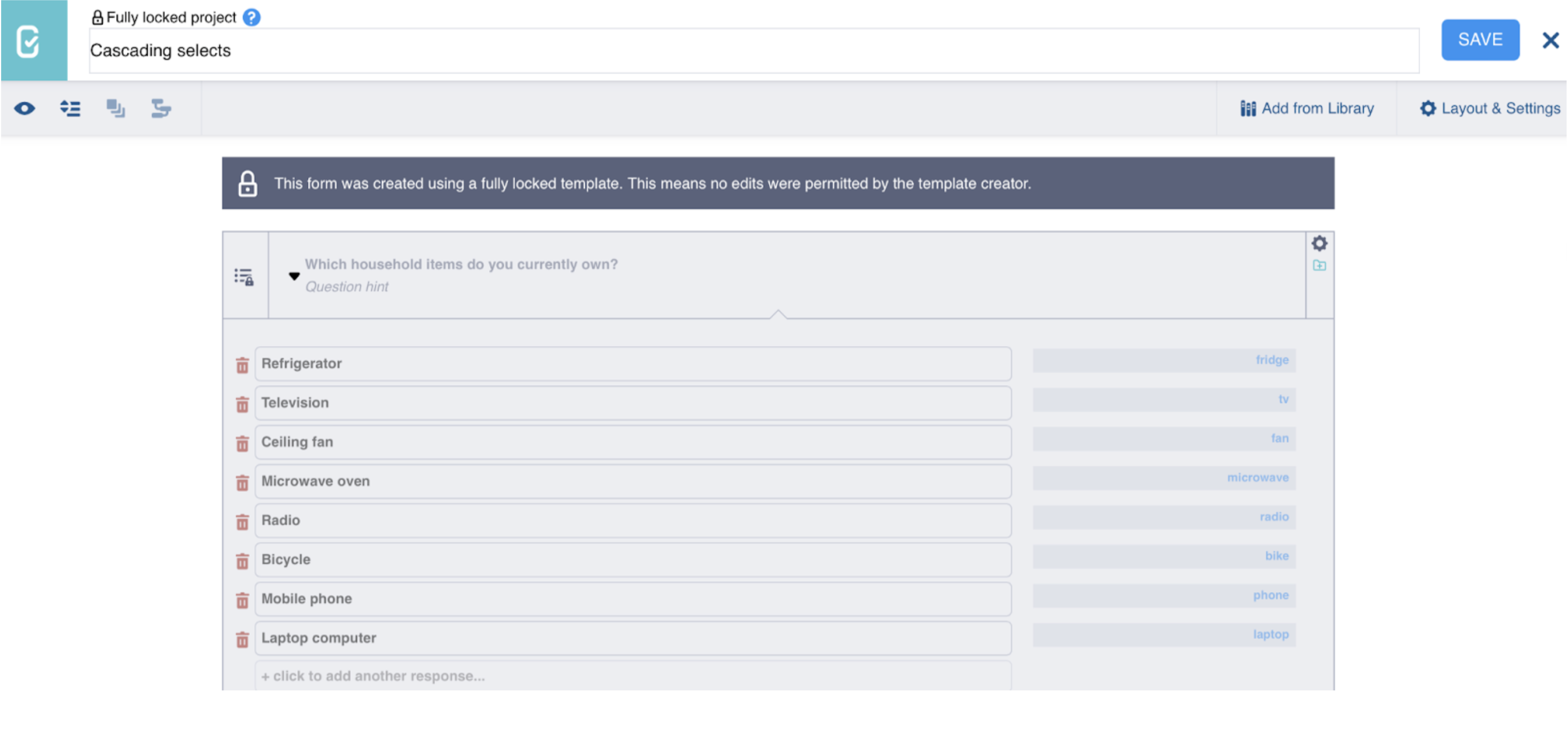Delete the Laptop computer response option
The width and height of the screenshot is (1568, 745).
[x=243, y=639]
